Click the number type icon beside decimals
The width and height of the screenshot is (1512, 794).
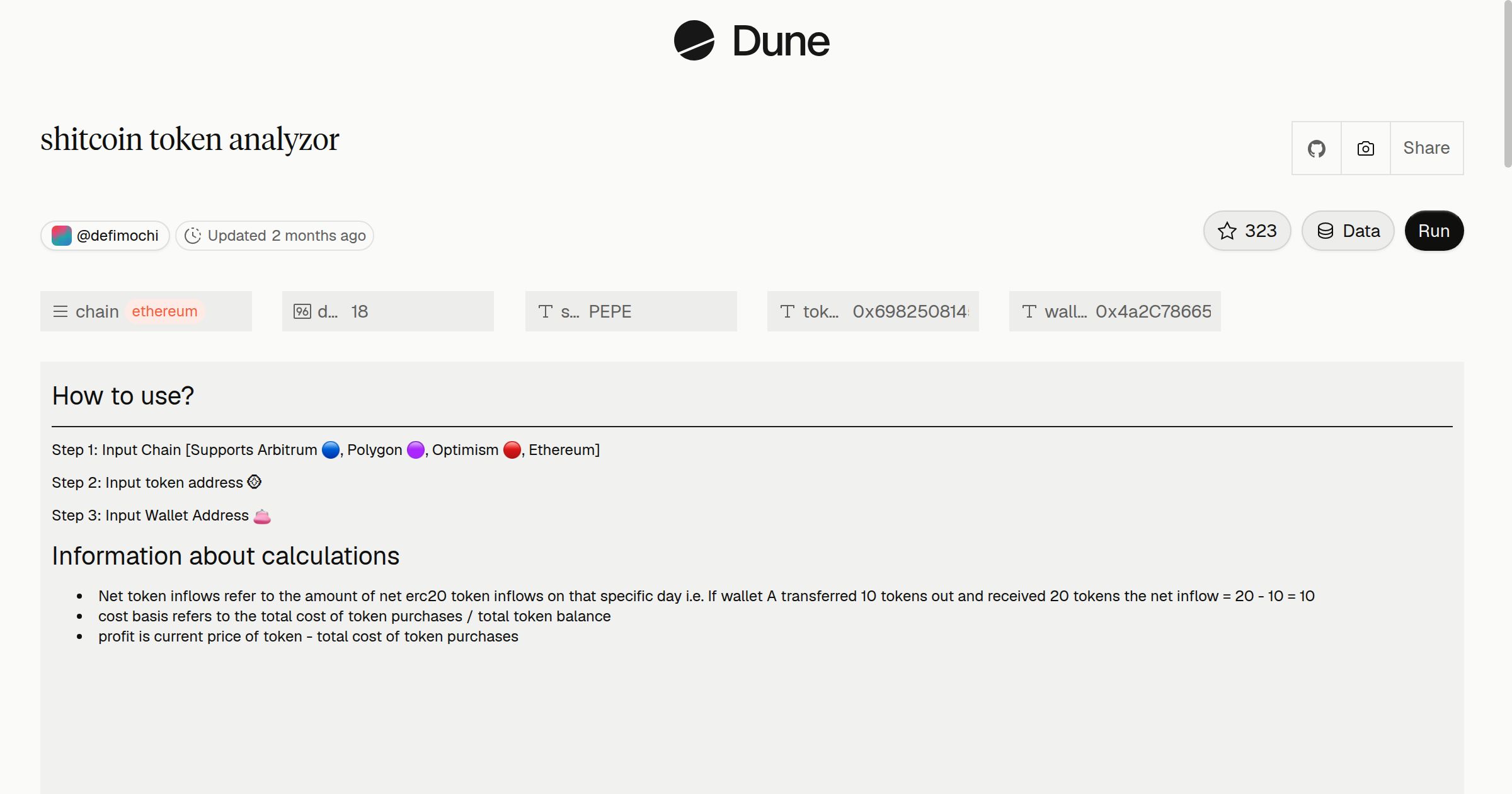point(302,311)
